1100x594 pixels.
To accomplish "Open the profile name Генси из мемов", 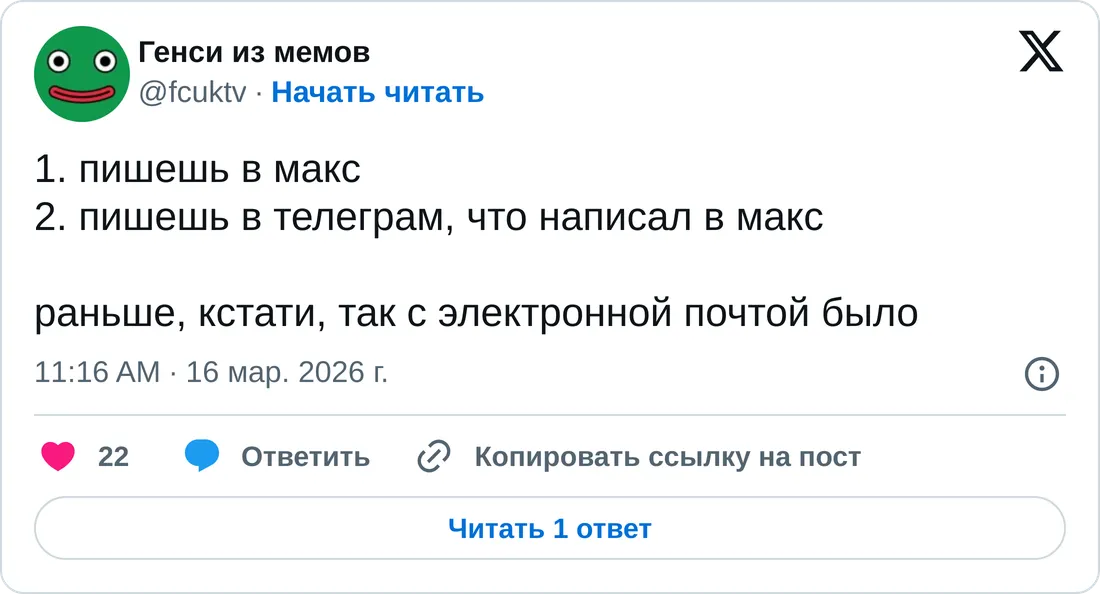I will 253,51.
